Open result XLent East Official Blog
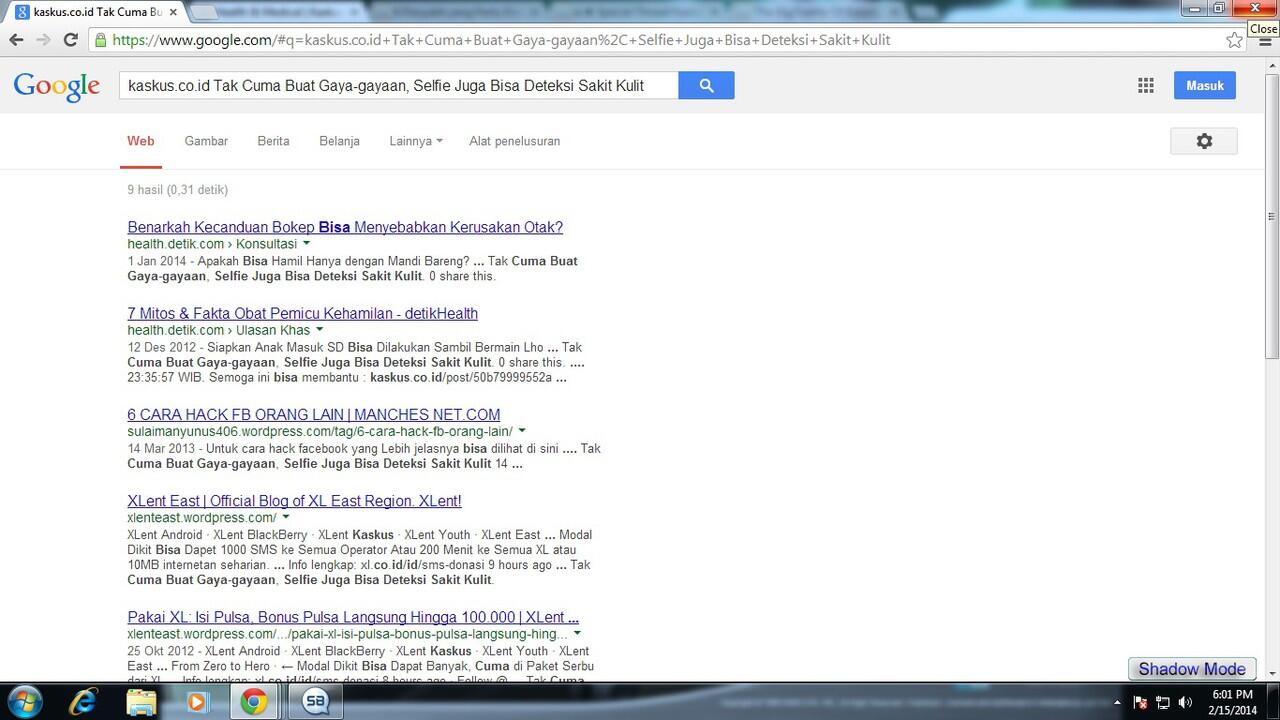The width and height of the screenshot is (1280, 720). [x=294, y=501]
